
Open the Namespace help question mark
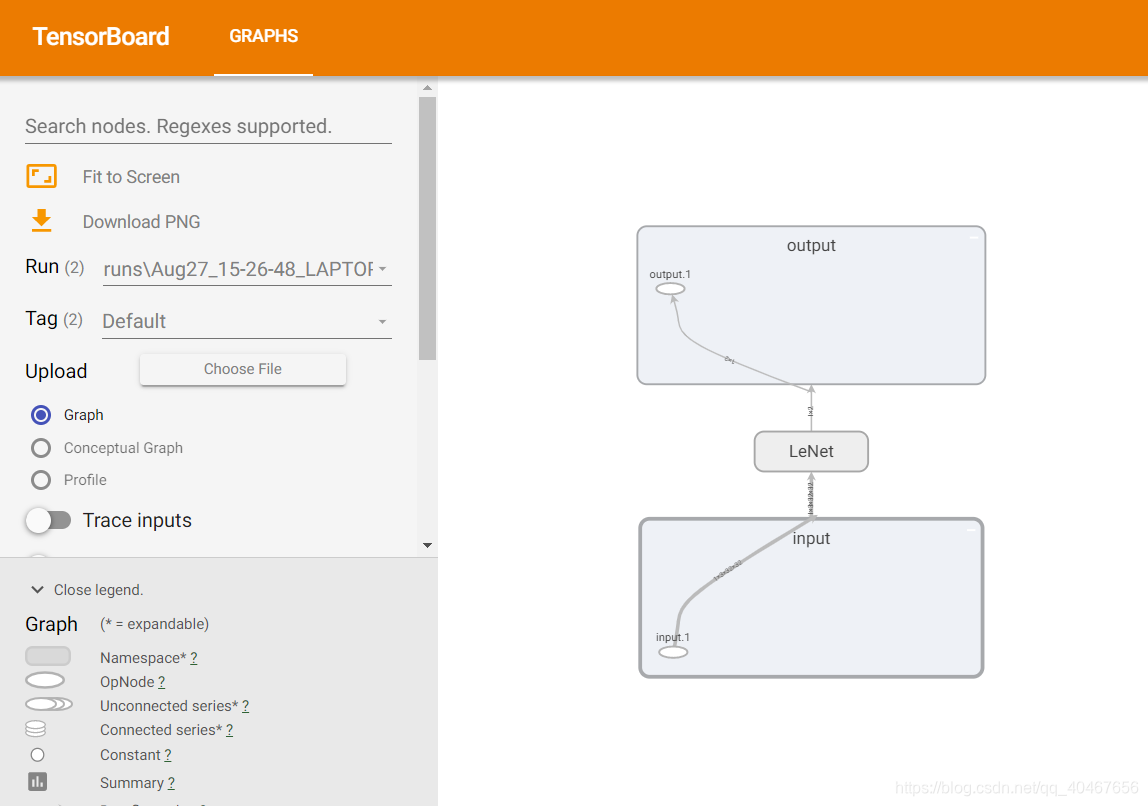click(x=193, y=657)
